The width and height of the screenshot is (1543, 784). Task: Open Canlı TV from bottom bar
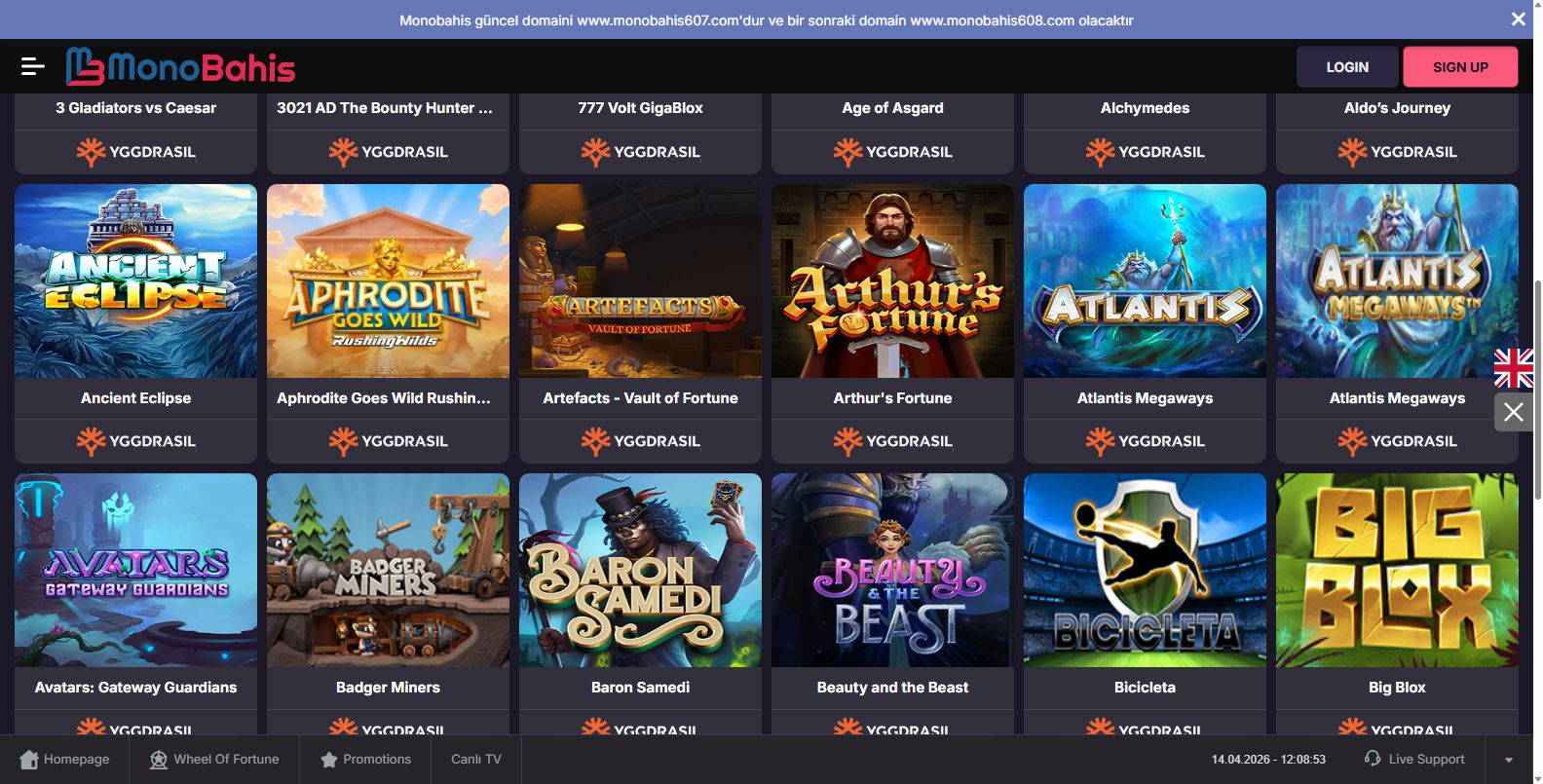(476, 760)
